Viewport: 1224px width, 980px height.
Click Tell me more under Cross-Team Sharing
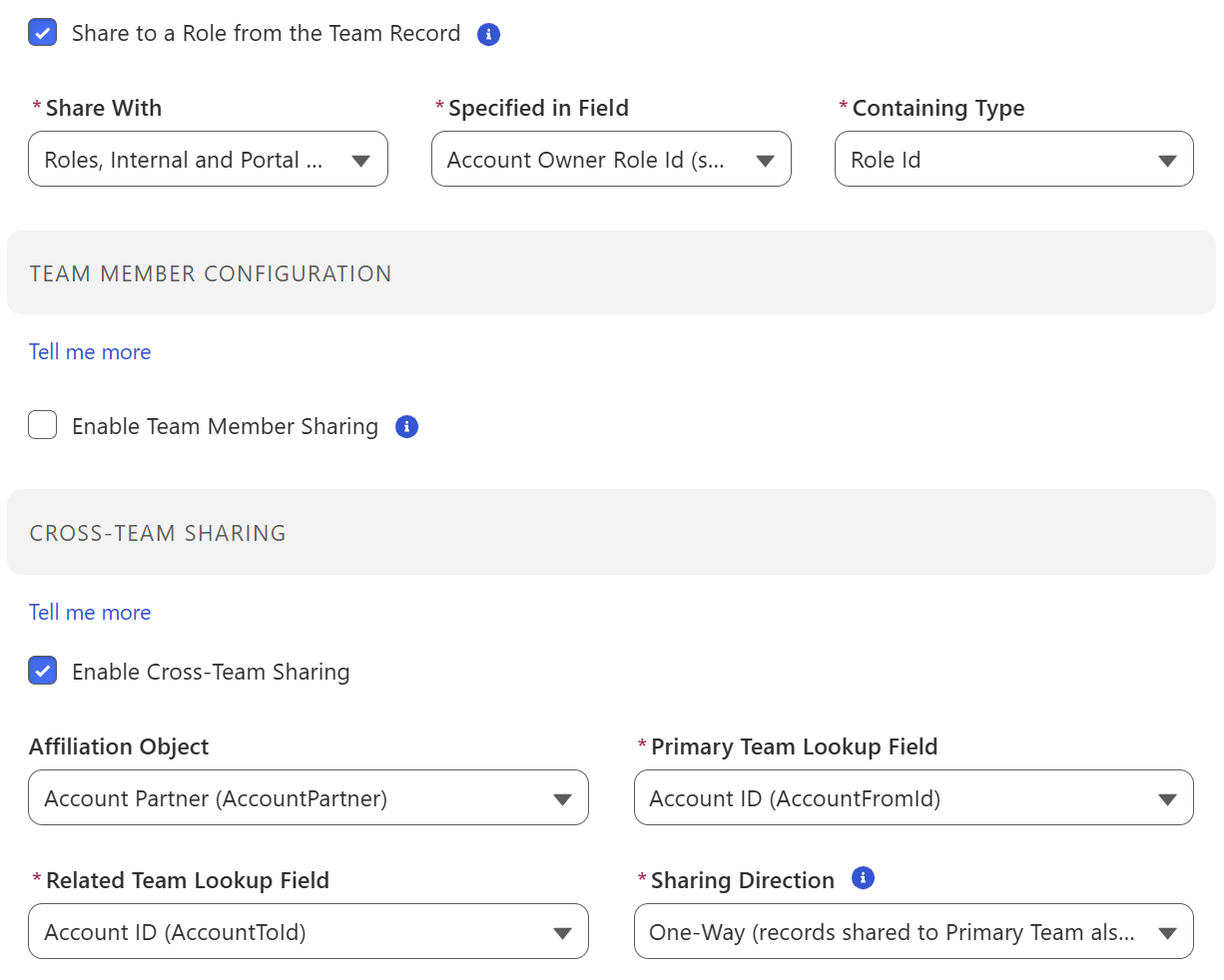click(x=90, y=613)
